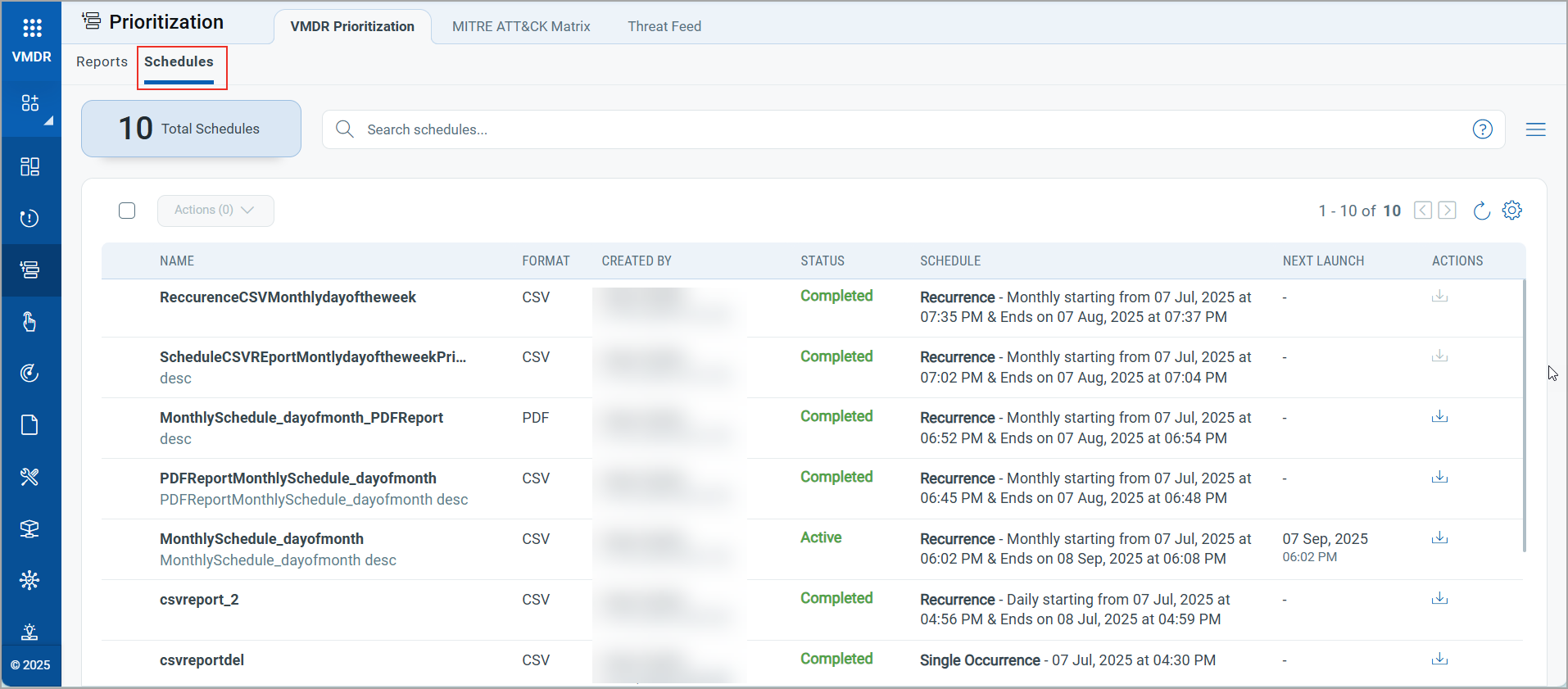Image resolution: width=1568 pixels, height=689 pixels.
Task: Click the Search schedules input field
Action: click(x=901, y=129)
